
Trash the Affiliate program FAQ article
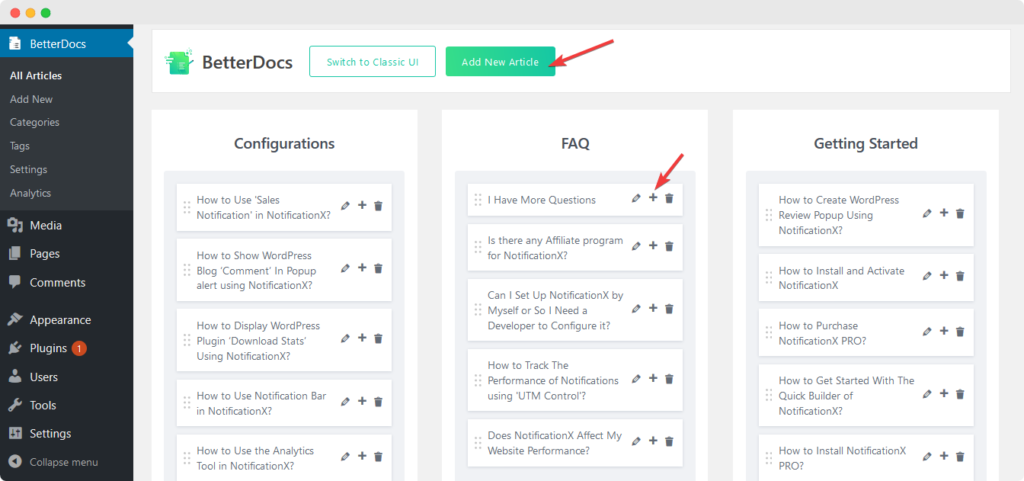(x=669, y=246)
